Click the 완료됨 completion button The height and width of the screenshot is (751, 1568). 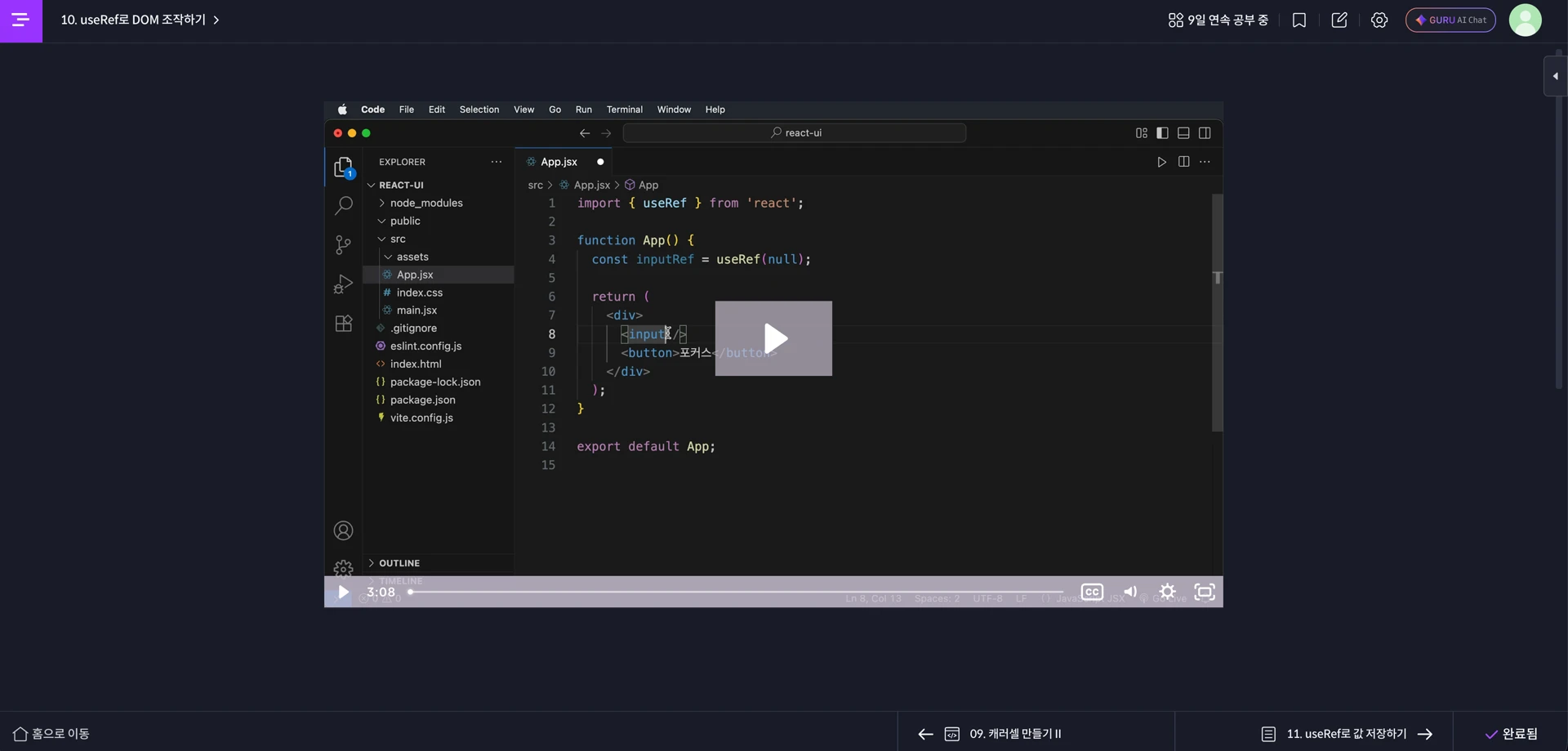point(1511,735)
